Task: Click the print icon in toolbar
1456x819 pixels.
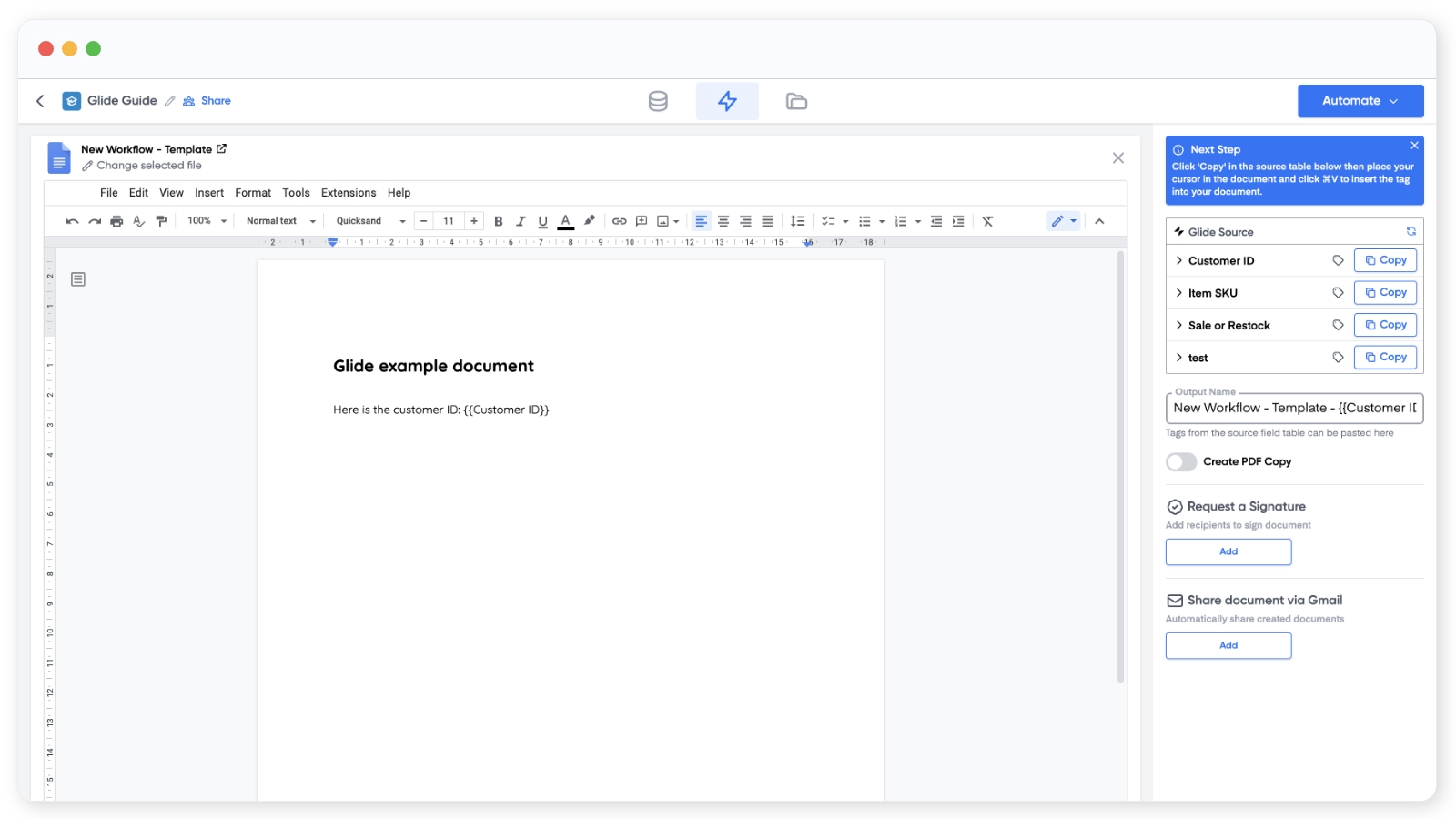Action: pyautogui.click(x=116, y=221)
